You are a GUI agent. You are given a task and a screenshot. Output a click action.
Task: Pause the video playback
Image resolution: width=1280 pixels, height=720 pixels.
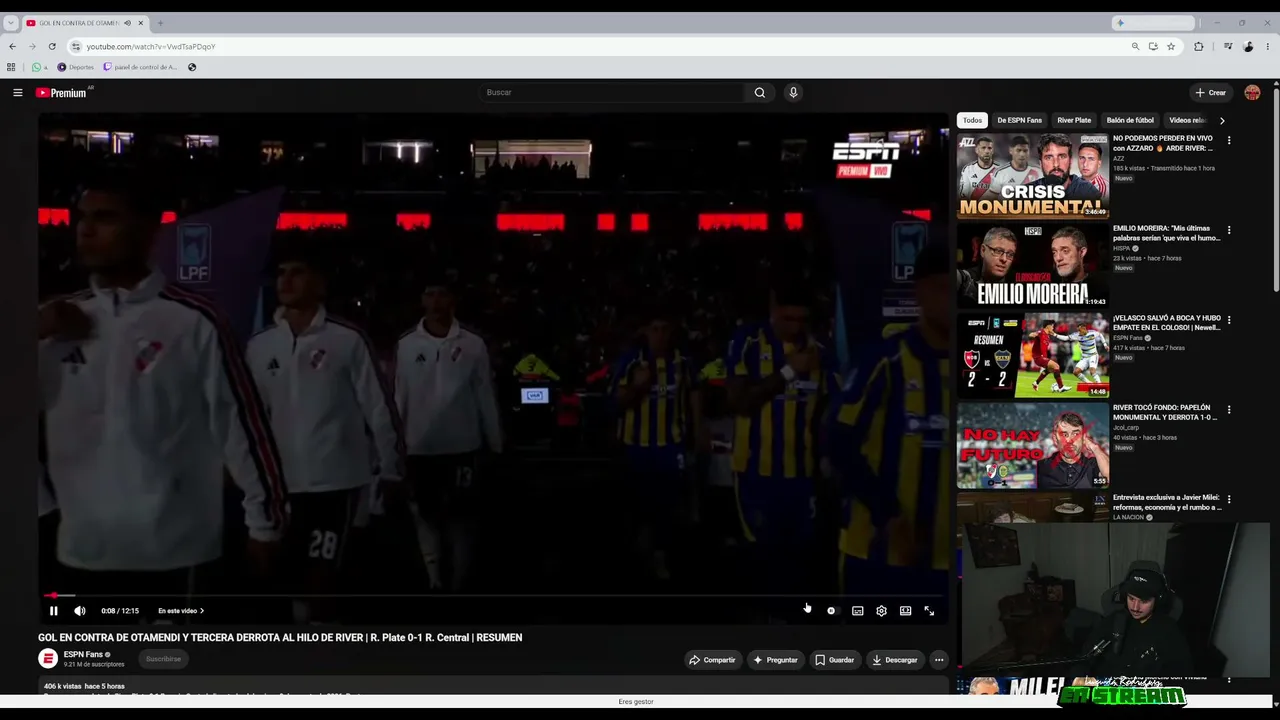point(54,611)
